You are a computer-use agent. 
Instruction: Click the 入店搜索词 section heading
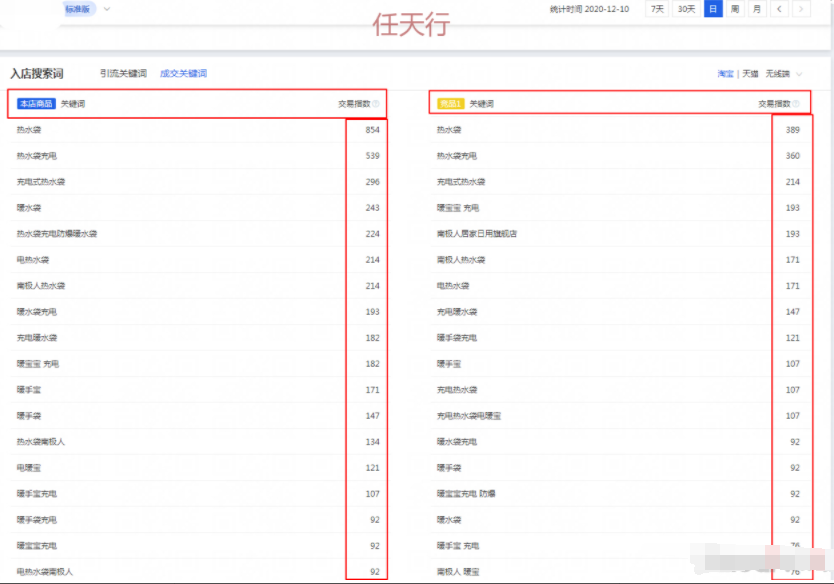(x=37, y=73)
